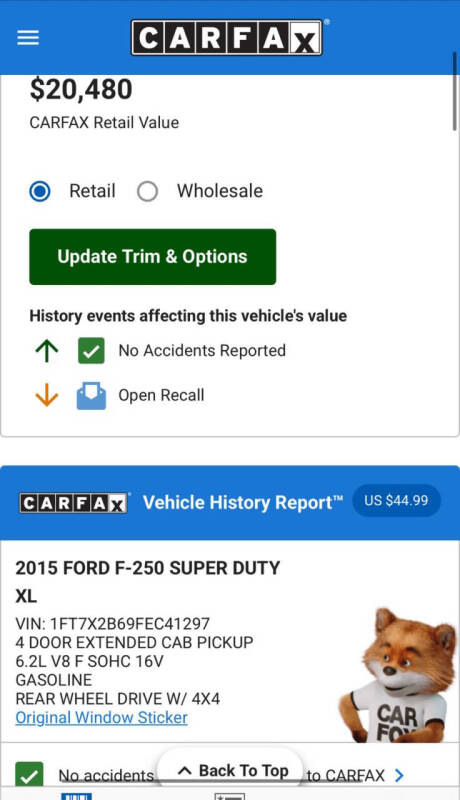Screen dimensions: 460x800
Task: Click the green up arrow icon
Action: click(47, 351)
